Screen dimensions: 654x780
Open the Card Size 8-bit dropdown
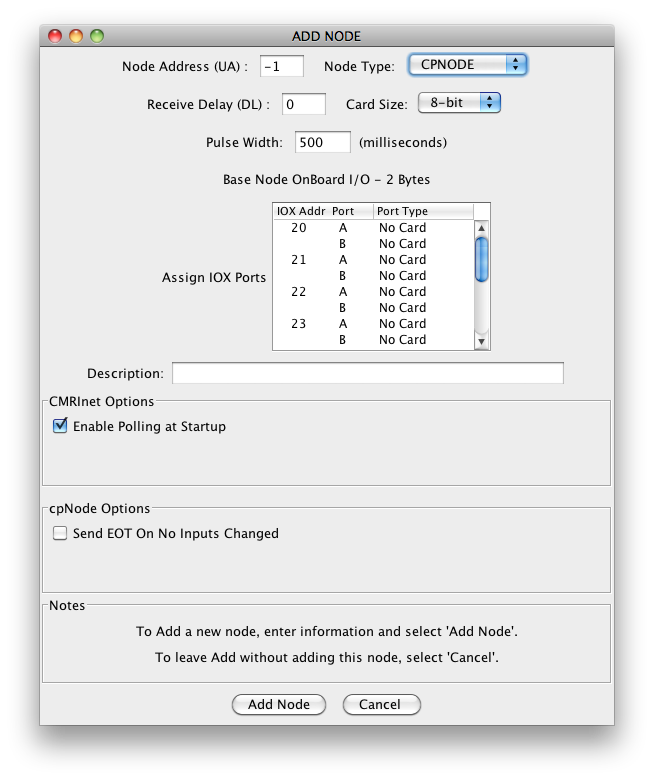click(x=459, y=103)
